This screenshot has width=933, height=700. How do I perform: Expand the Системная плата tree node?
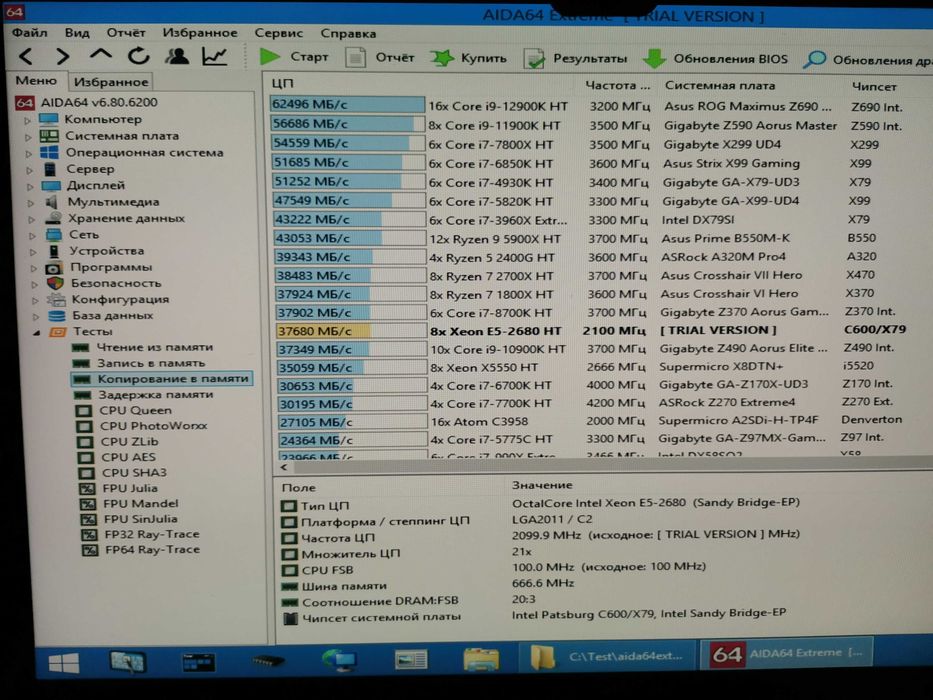[28, 137]
